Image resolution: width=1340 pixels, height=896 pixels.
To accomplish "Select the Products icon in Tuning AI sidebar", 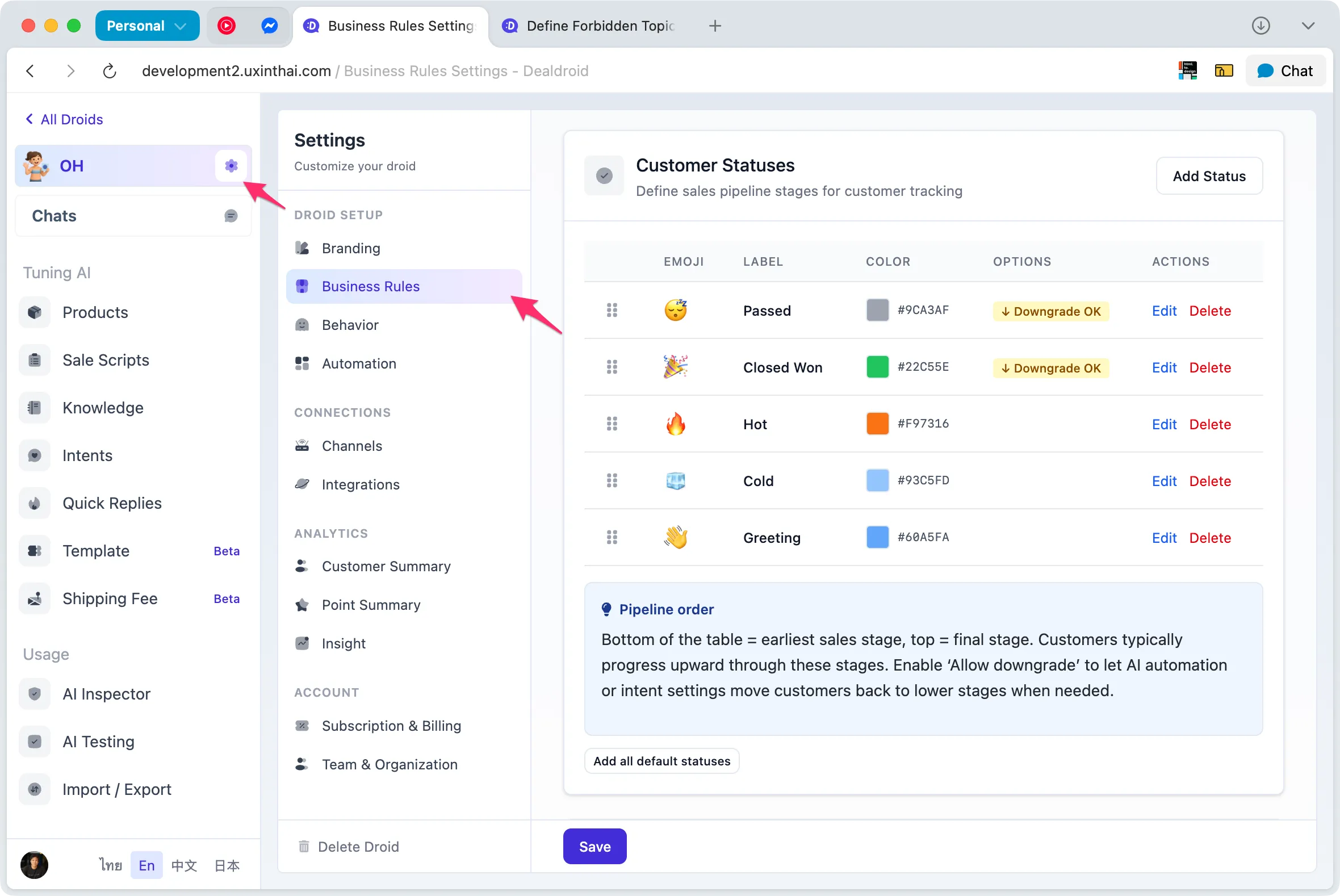I will (34, 312).
